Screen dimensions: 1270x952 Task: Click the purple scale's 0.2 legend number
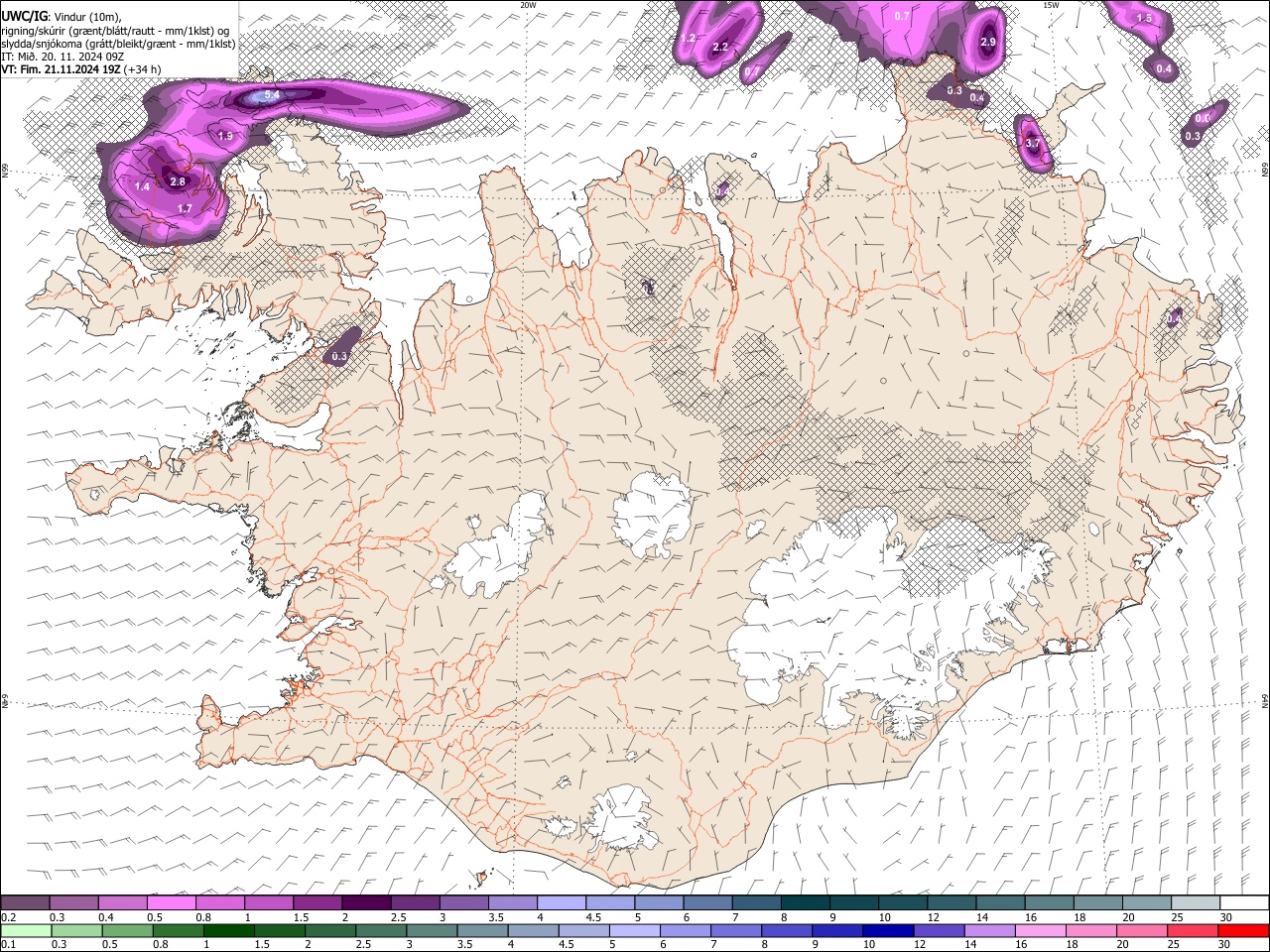[x=8, y=917]
